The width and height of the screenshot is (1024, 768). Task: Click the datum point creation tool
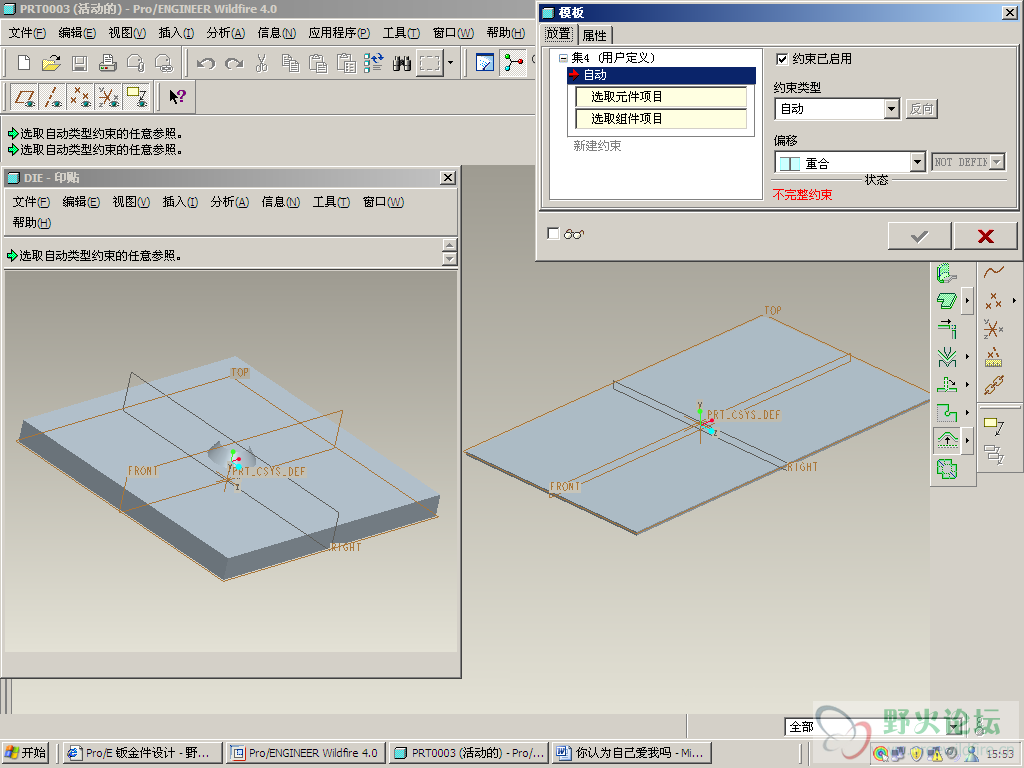(993, 300)
